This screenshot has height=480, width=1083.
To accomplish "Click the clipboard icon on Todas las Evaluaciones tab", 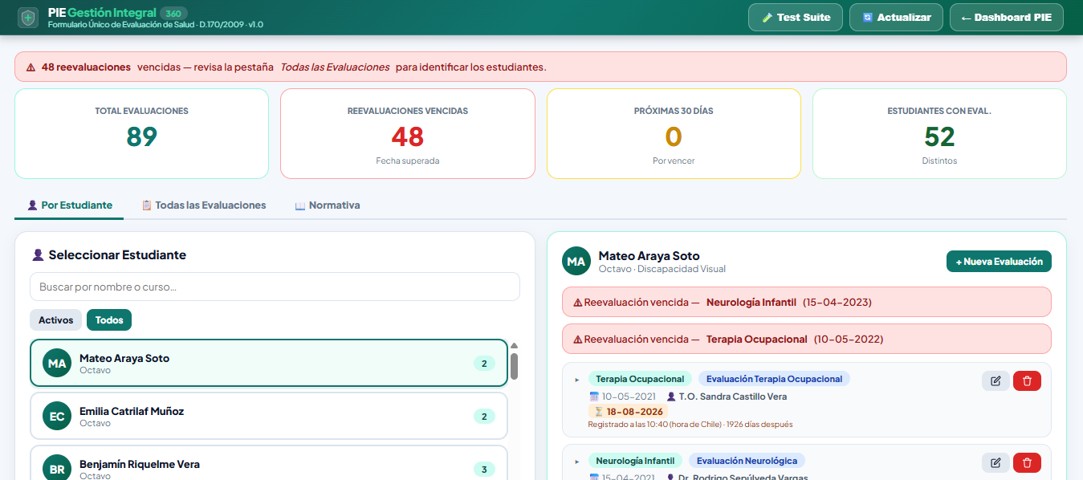I will [146, 205].
